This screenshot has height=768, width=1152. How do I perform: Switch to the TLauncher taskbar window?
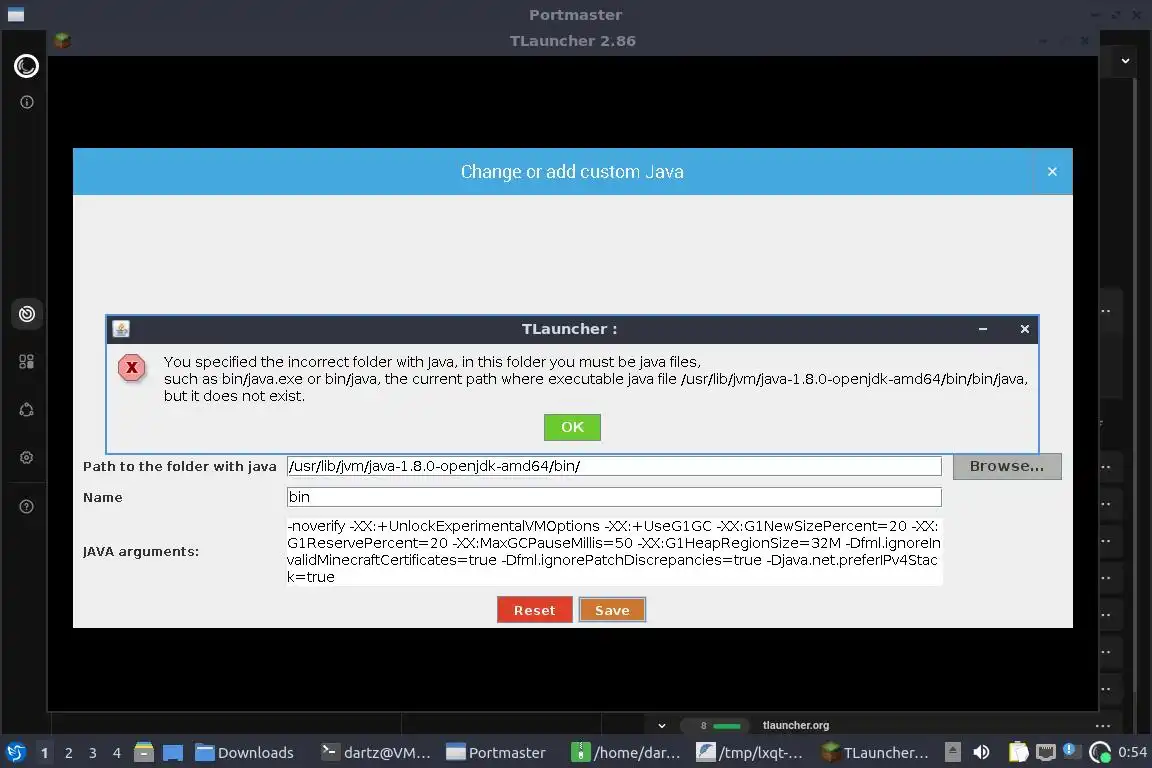point(874,753)
